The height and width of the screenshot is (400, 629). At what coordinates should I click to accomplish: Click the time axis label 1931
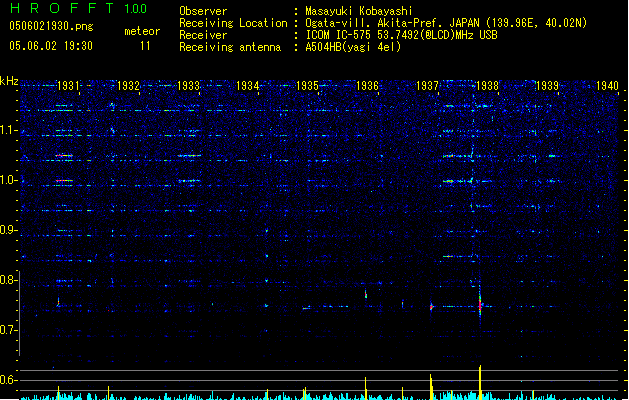coord(68,85)
